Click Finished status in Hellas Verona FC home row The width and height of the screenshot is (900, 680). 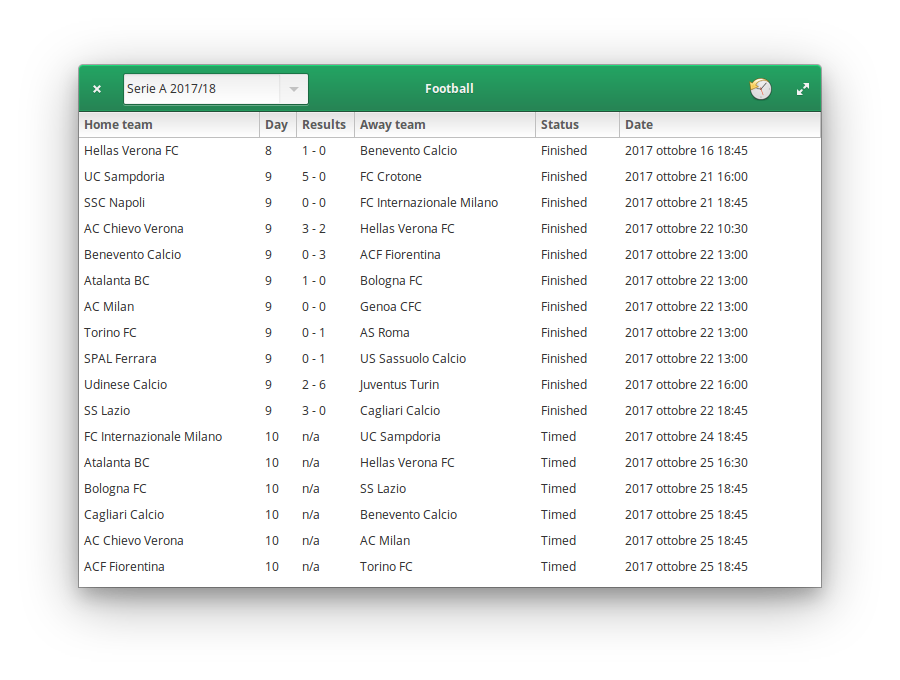[564, 150]
